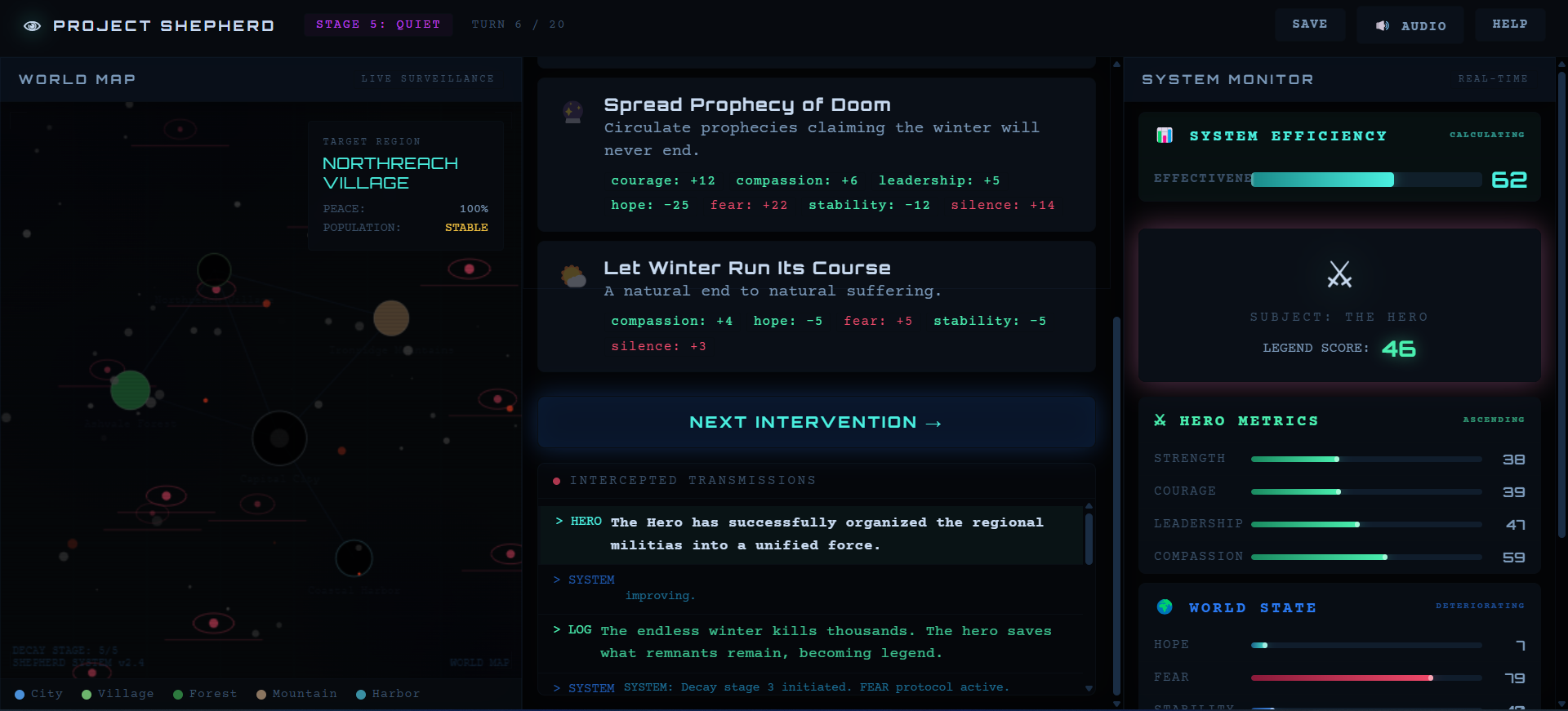Click the Stage 5: Quiet badge
The image size is (1568, 711).
[x=378, y=24]
